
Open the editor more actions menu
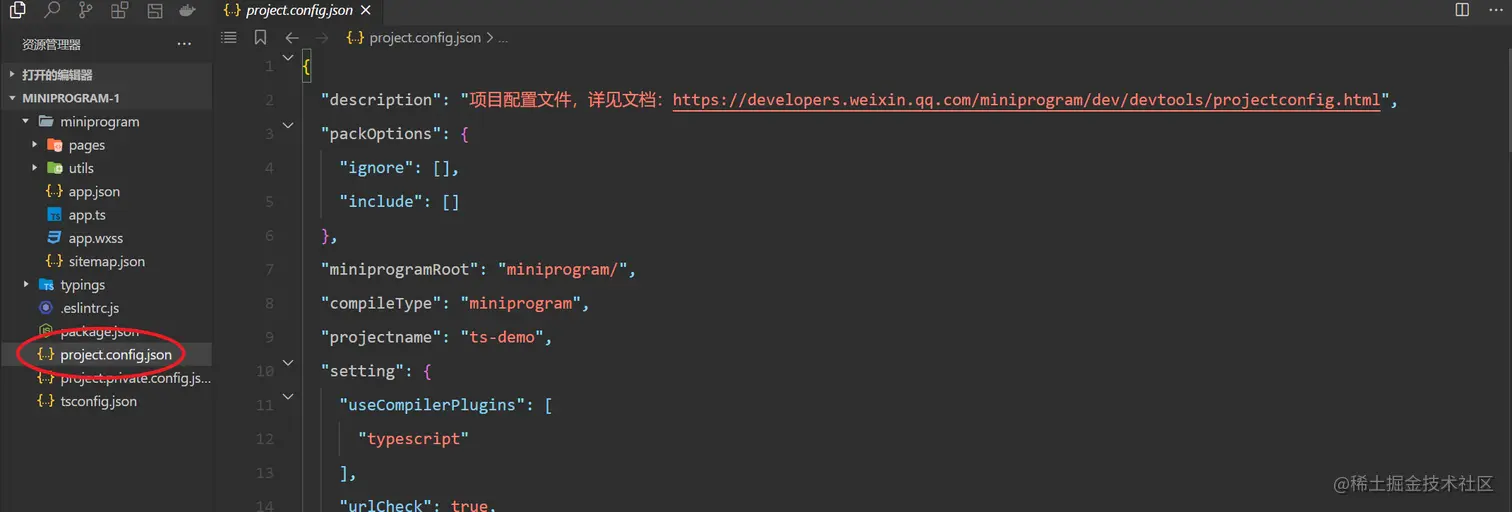click(x=1495, y=10)
